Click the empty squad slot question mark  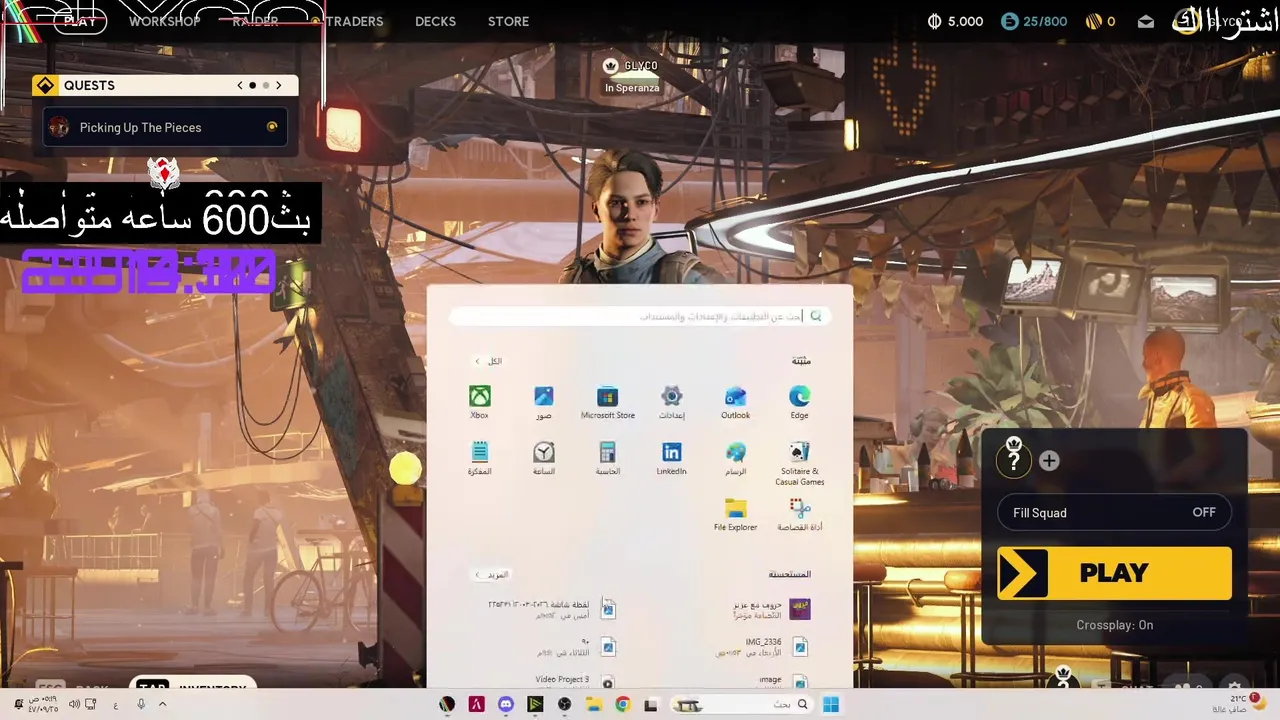click(x=1014, y=459)
